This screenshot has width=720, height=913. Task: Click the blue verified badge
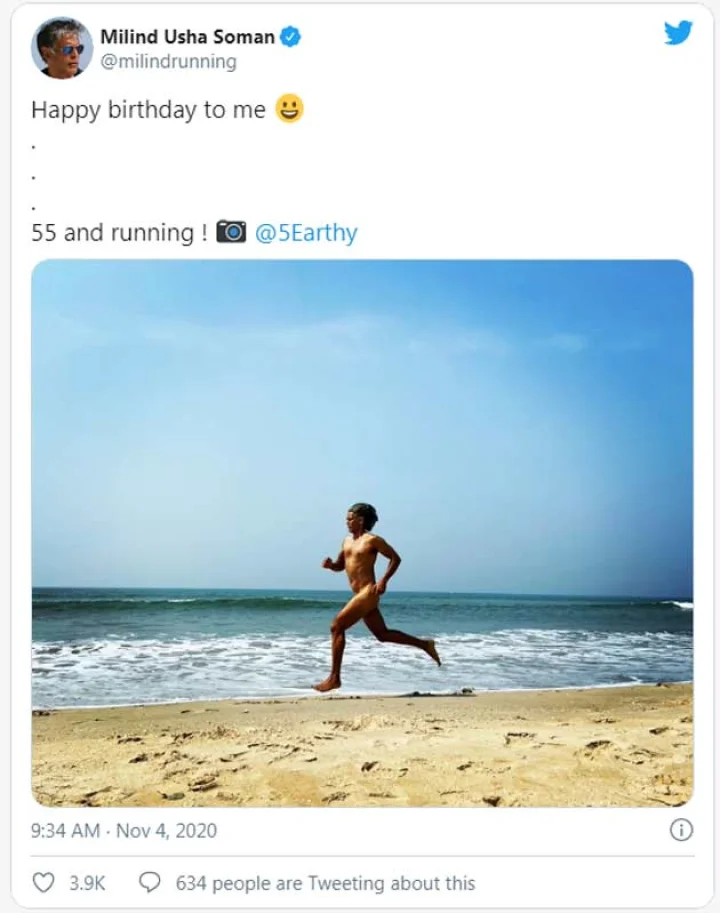tap(290, 37)
